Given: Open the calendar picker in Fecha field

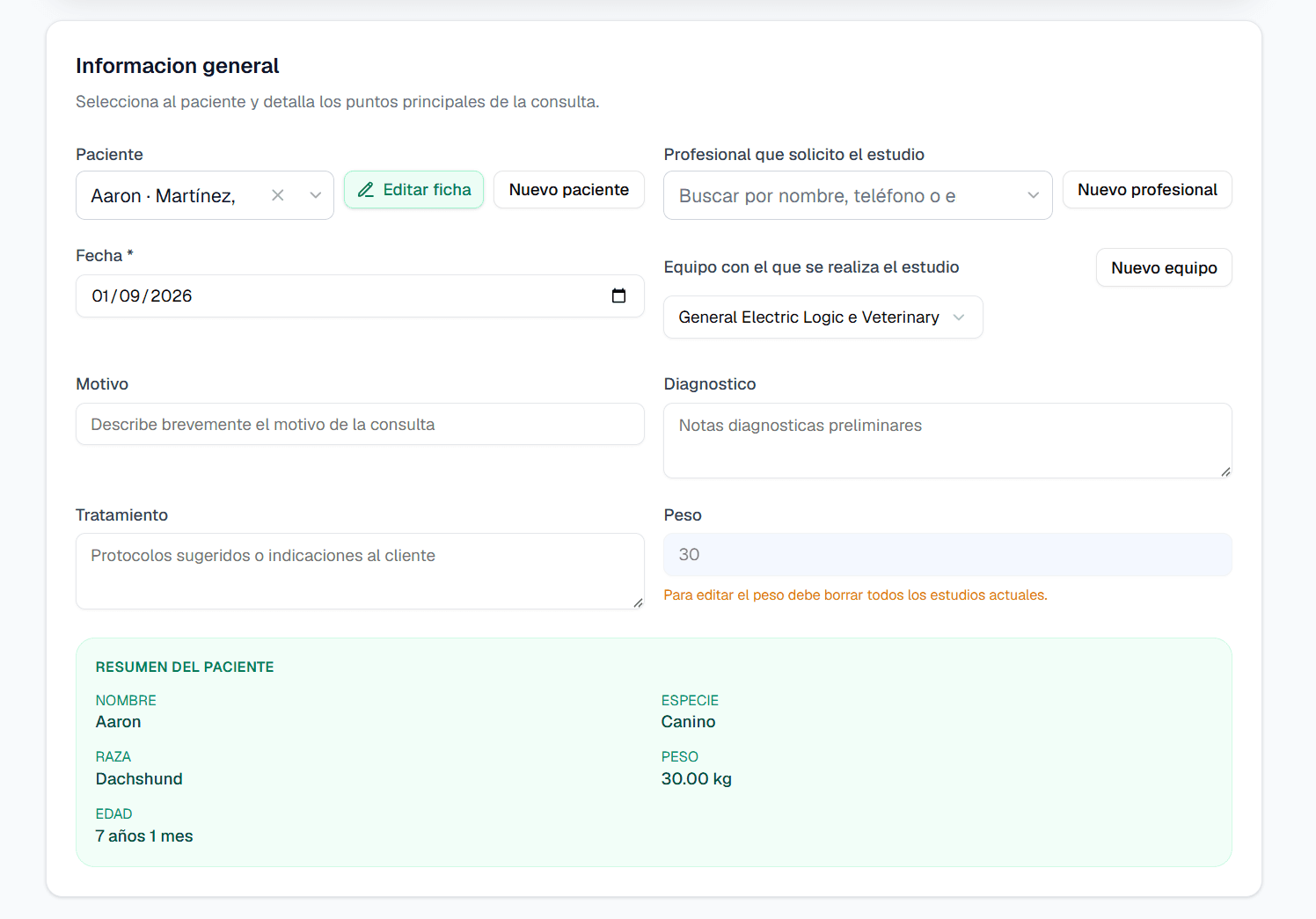Looking at the screenshot, I should 618,296.
